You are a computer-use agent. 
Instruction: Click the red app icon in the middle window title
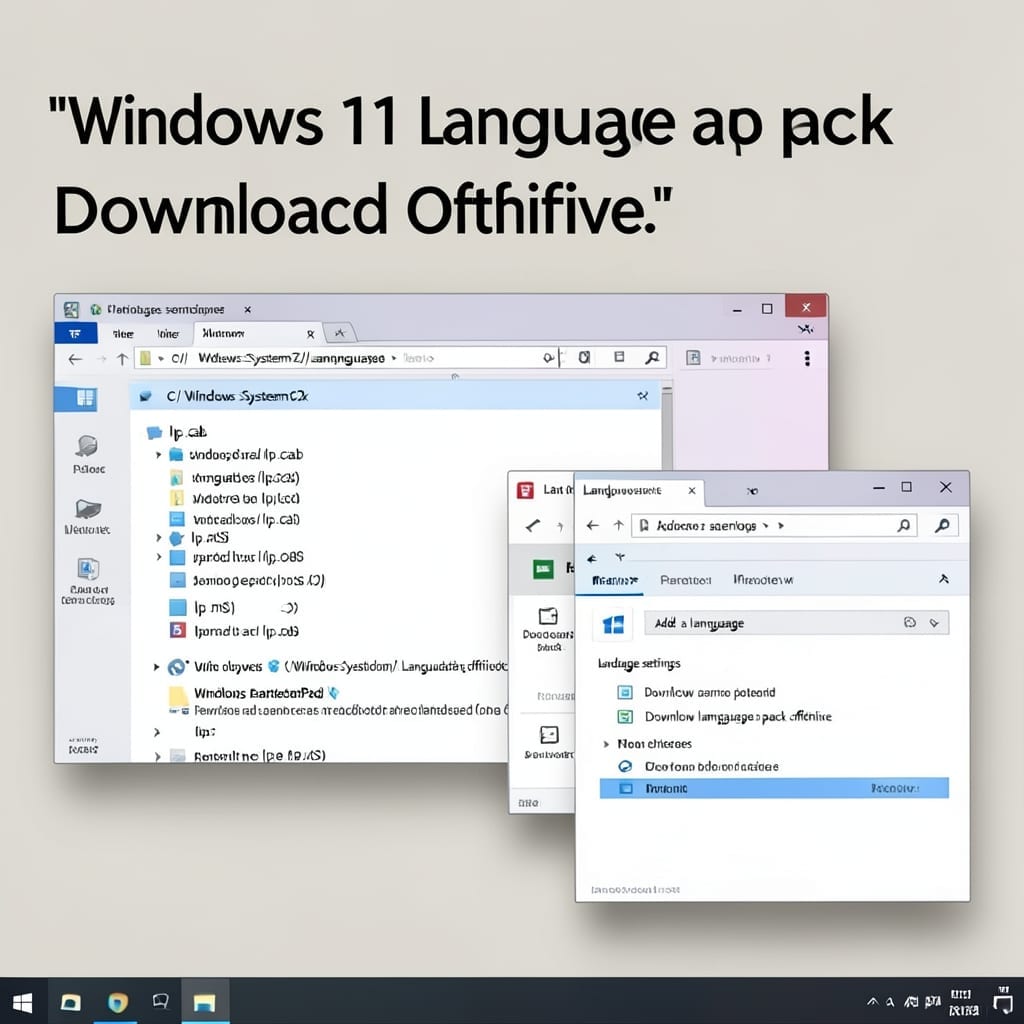coord(525,490)
